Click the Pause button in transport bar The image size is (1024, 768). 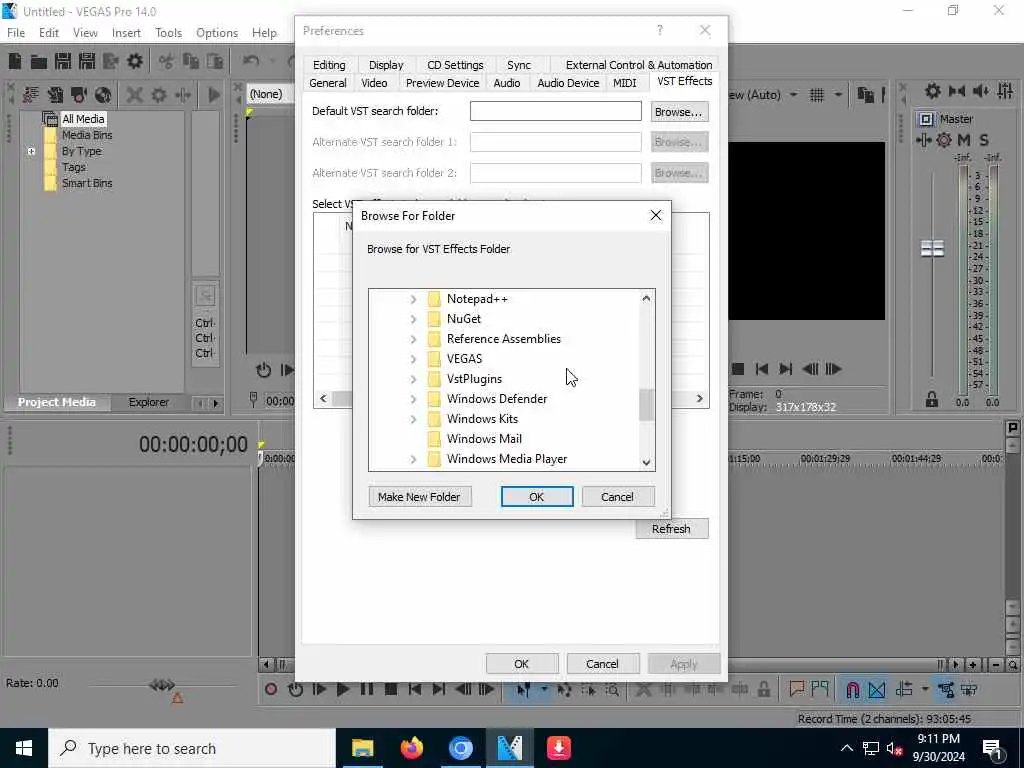click(x=367, y=689)
